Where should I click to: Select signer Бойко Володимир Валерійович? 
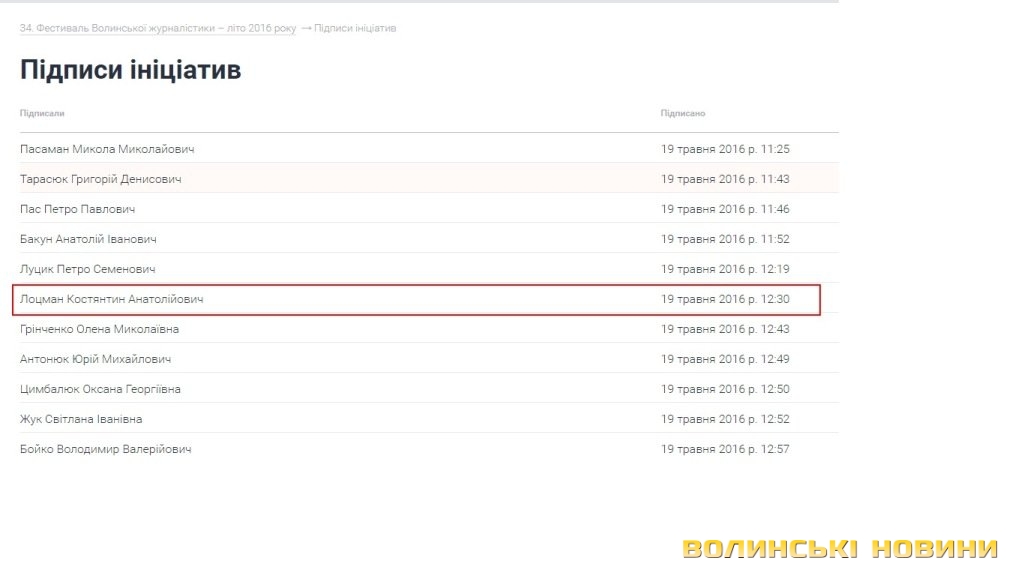[106, 449]
